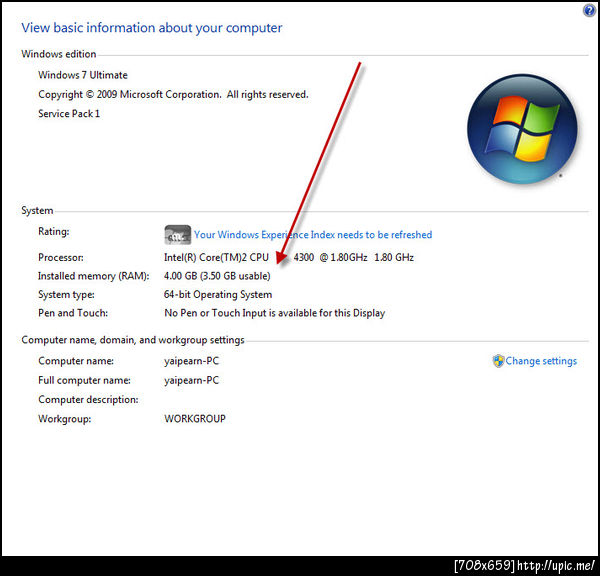Open the Change settings link

(541, 361)
